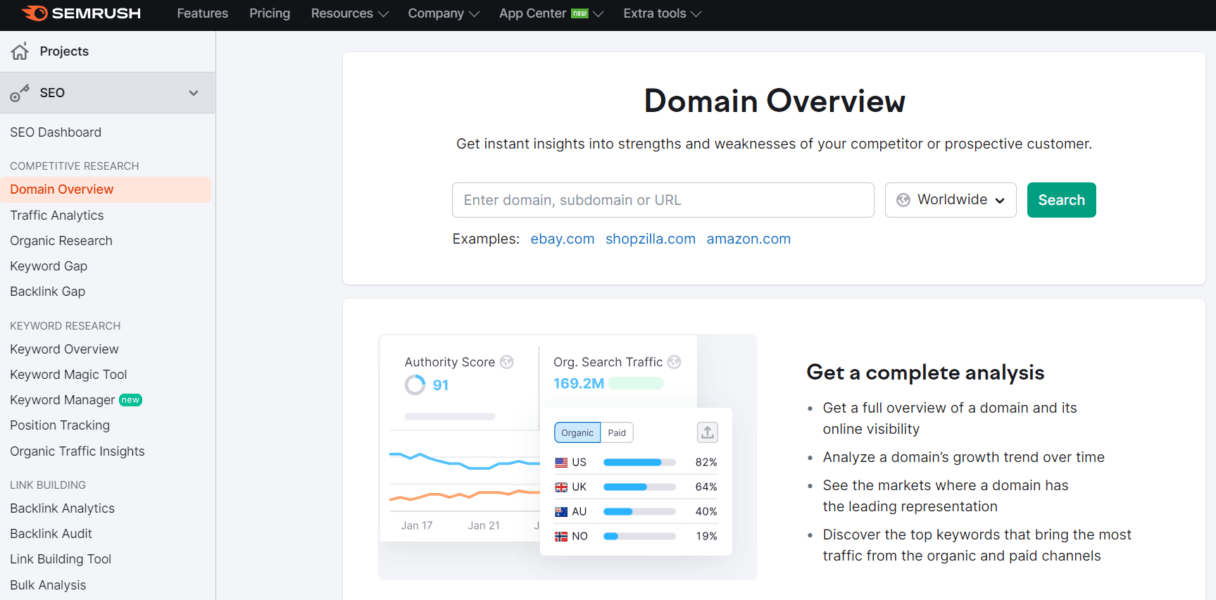Click the SEO section compass icon
The height and width of the screenshot is (600, 1216).
19,92
